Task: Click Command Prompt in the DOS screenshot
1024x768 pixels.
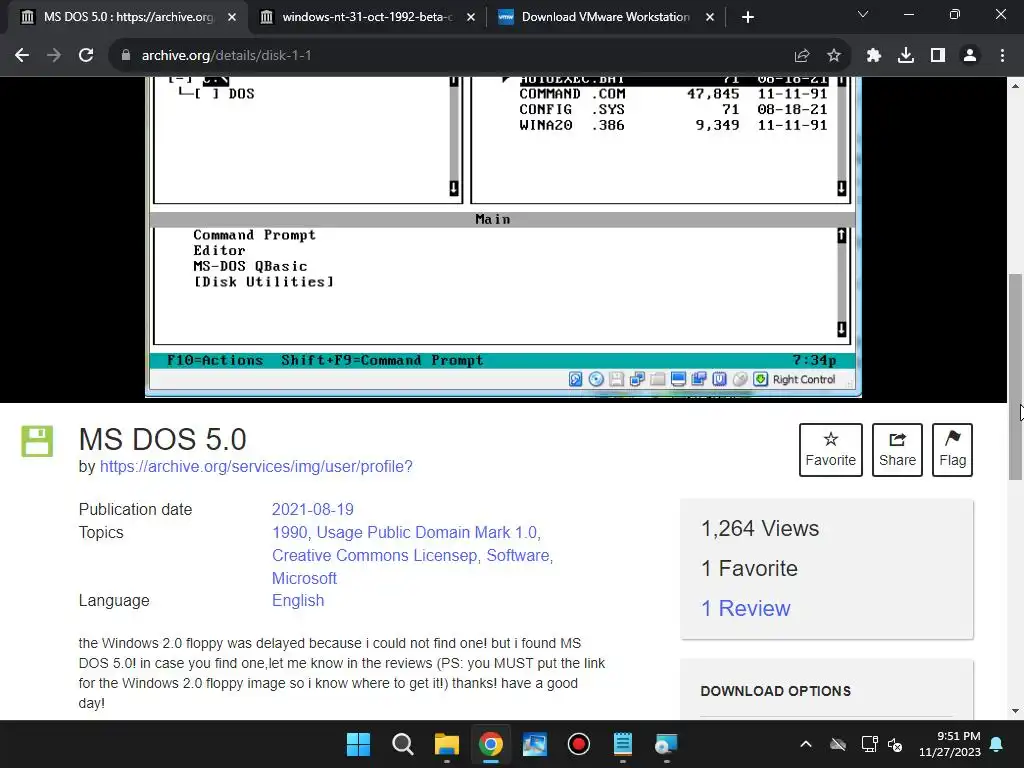Action: coord(254,235)
